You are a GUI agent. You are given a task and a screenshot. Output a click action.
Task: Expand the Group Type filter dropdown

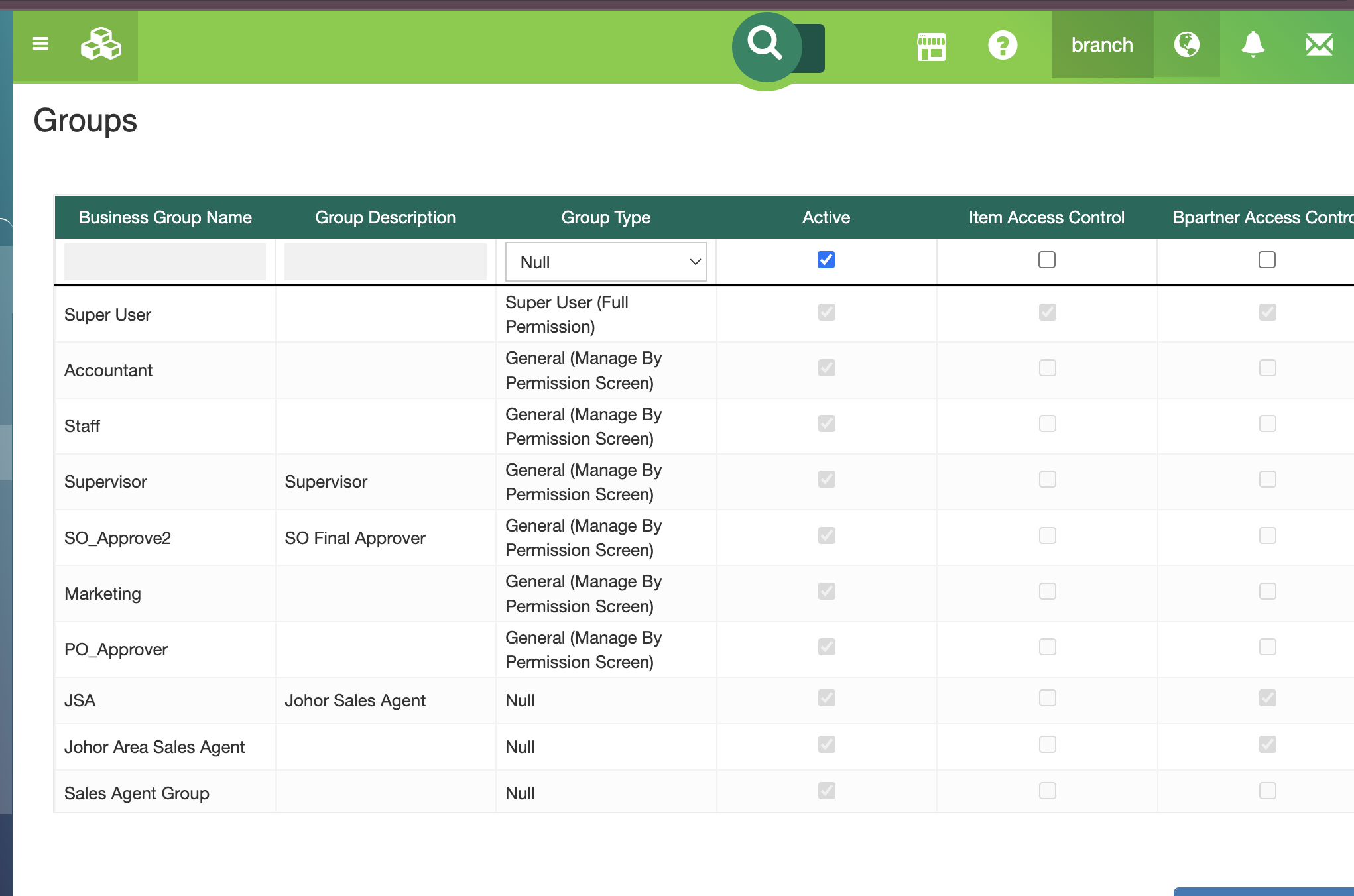[605, 262]
